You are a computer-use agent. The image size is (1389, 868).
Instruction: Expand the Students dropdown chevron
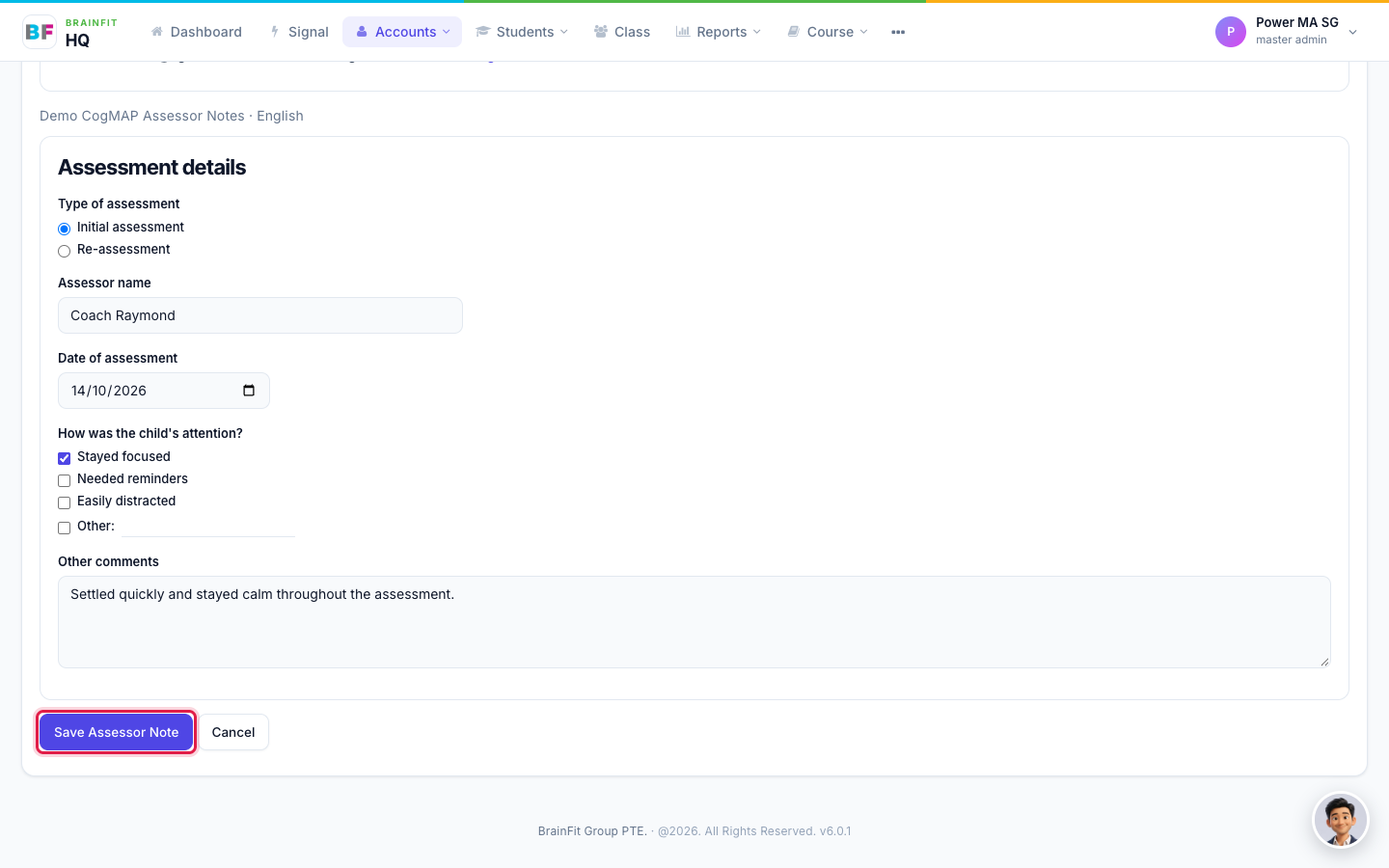pyautogui.click(x=564, y=32)
